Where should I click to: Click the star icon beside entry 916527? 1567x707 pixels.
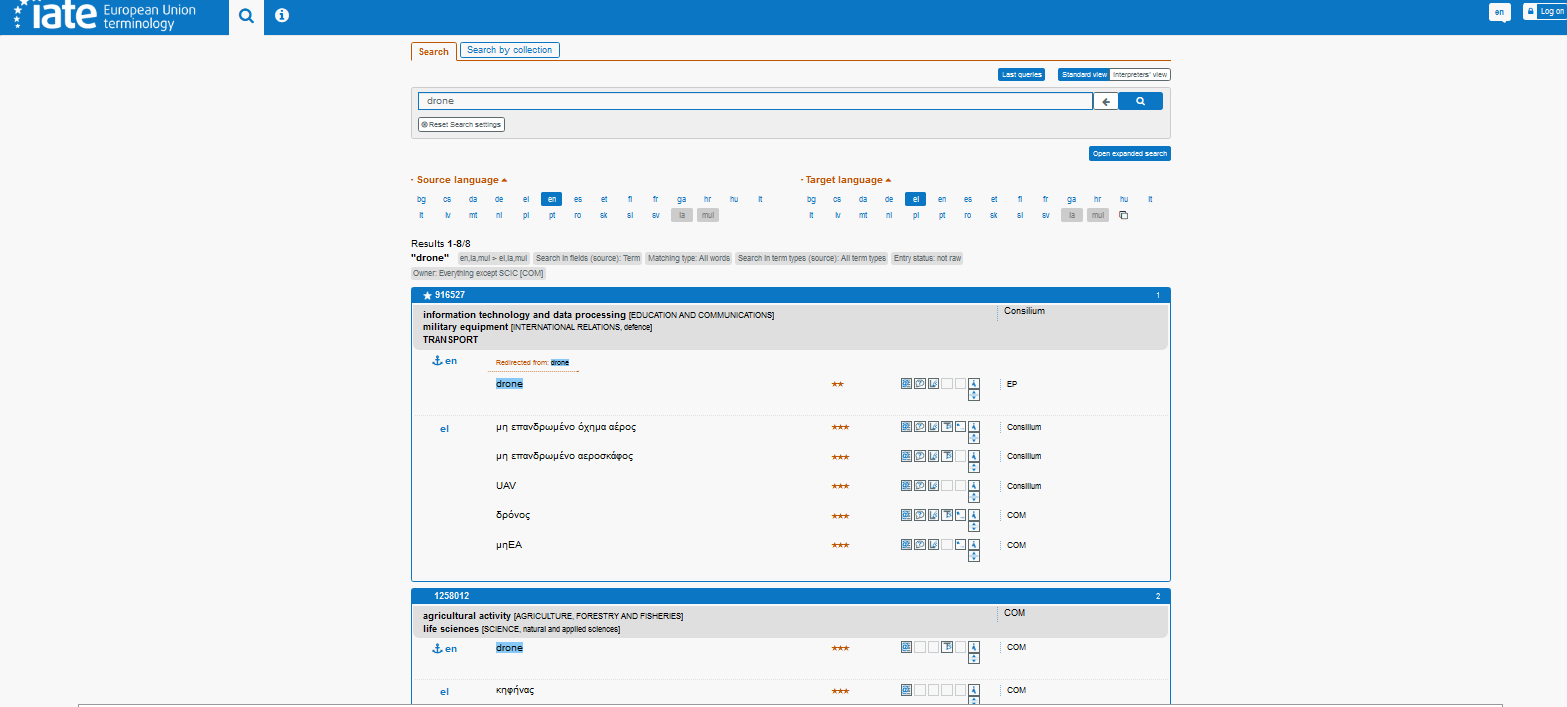[427, 295]
